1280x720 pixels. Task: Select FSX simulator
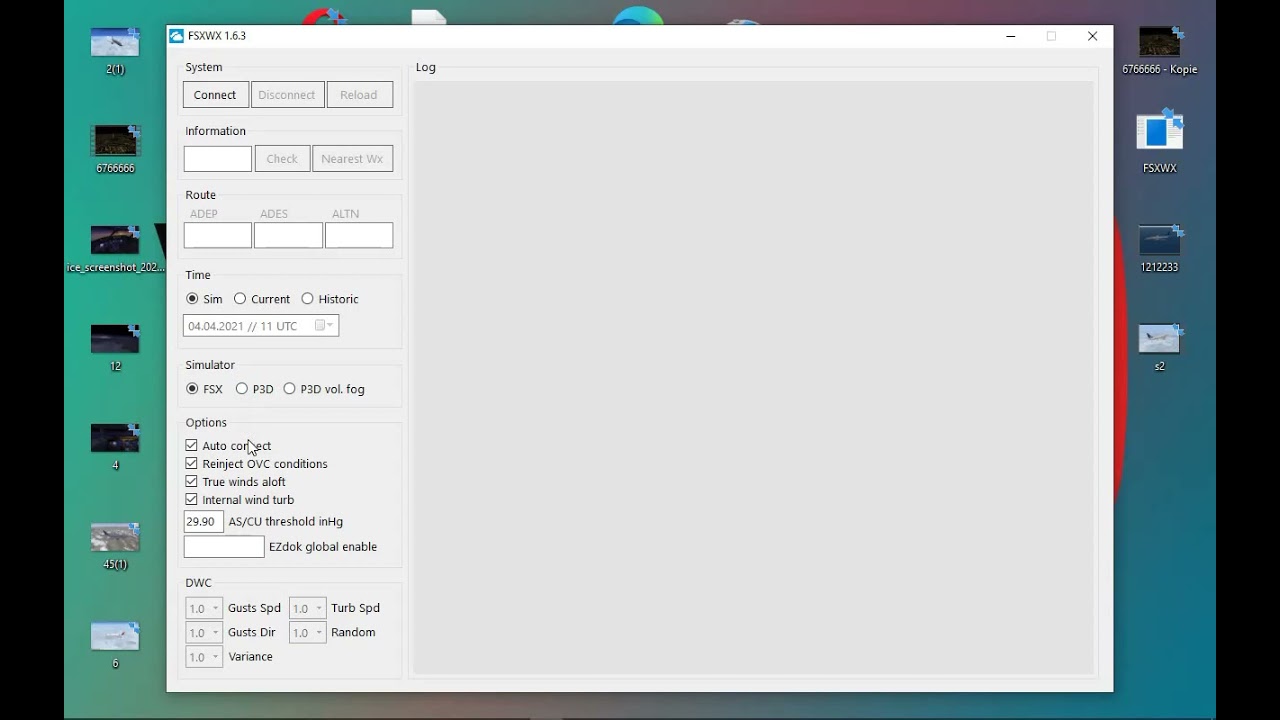click(x=204, y=389)
